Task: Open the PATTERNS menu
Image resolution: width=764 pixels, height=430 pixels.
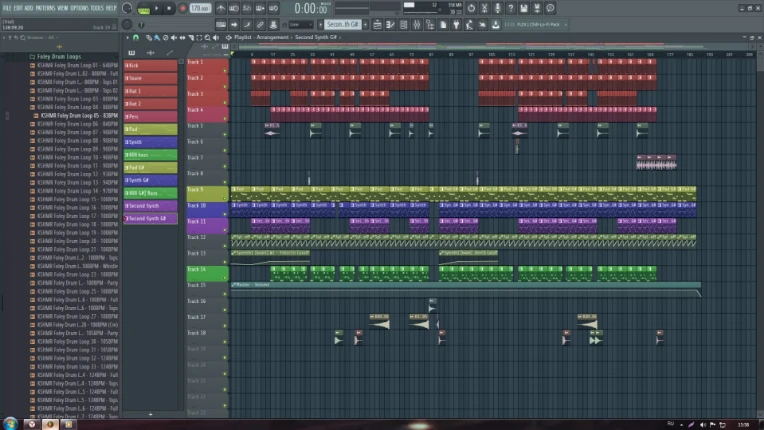Action: (x=45, y=8)
